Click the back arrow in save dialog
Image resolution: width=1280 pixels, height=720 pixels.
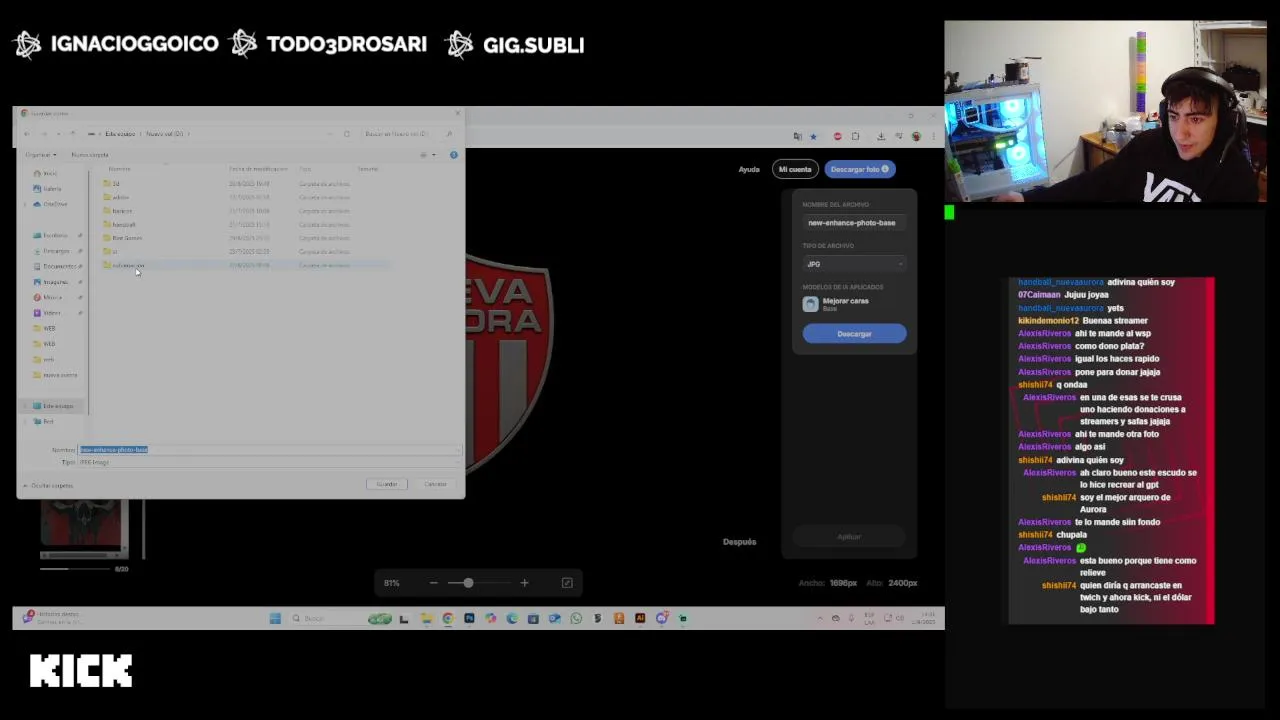click(x=27, y=133)
